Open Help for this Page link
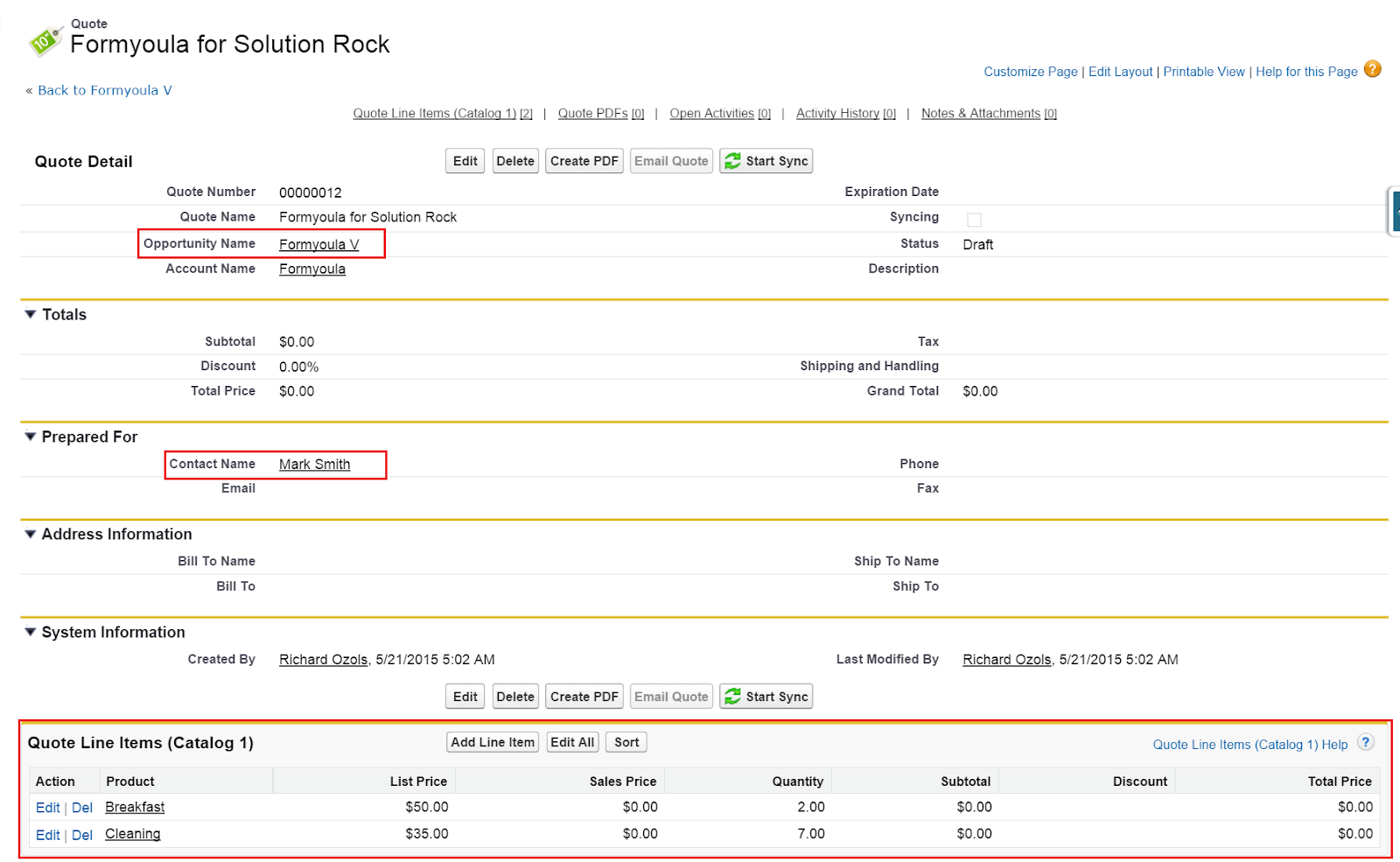This screenshot has width=1400, height=862. (x=1306, y=72)
